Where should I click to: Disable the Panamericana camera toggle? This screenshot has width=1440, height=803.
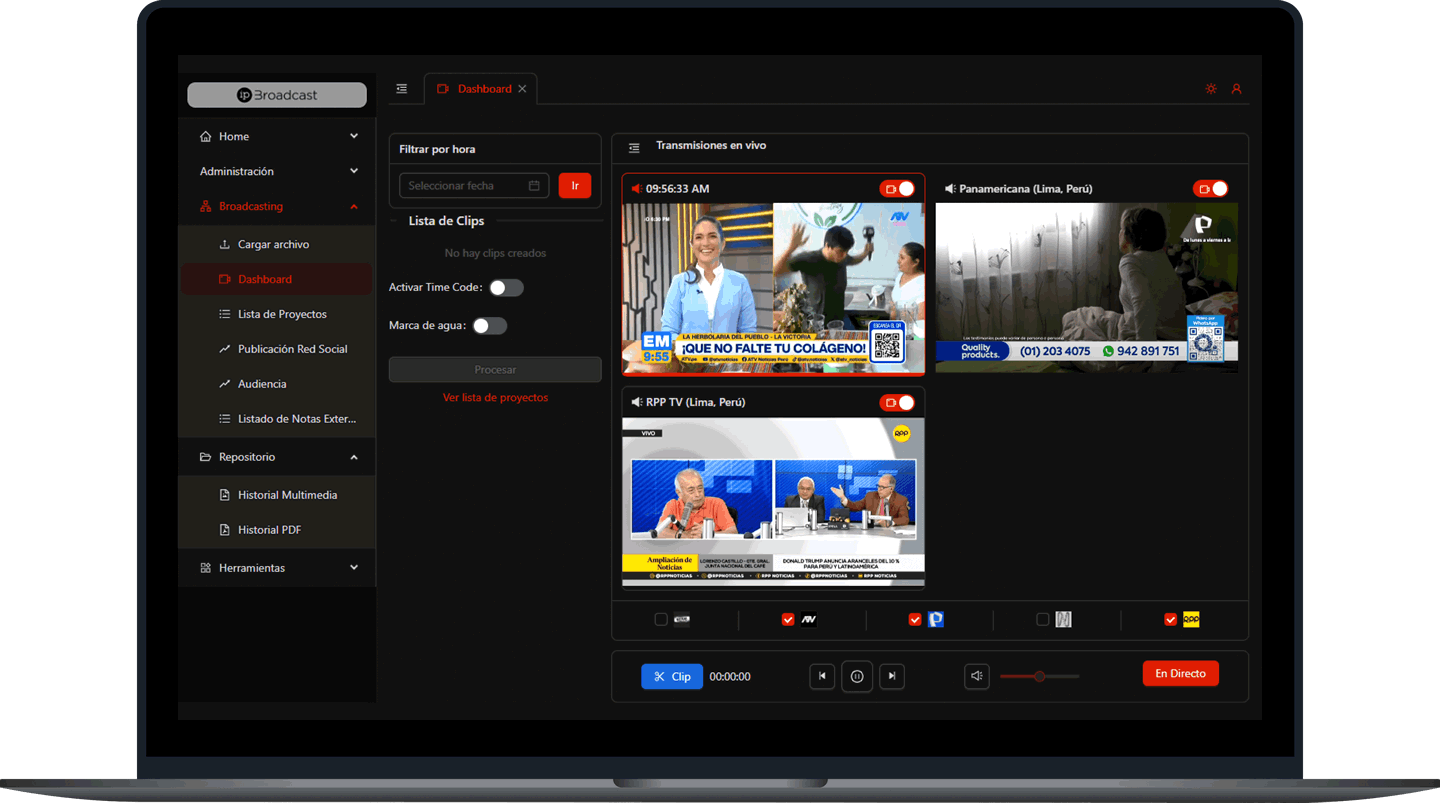[1210, 189]
